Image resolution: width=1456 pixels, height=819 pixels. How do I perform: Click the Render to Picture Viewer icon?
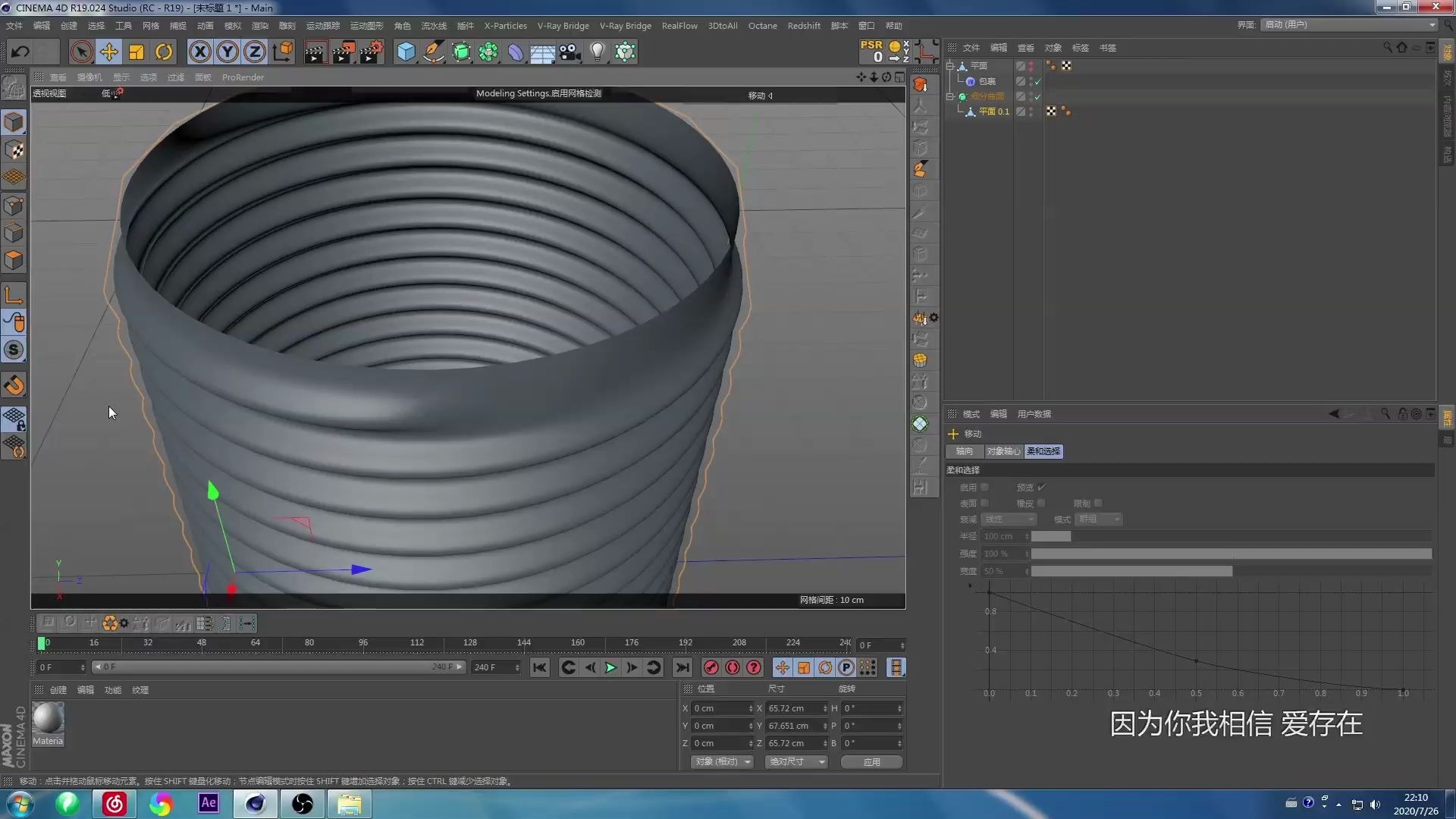[x=344, y=52]
